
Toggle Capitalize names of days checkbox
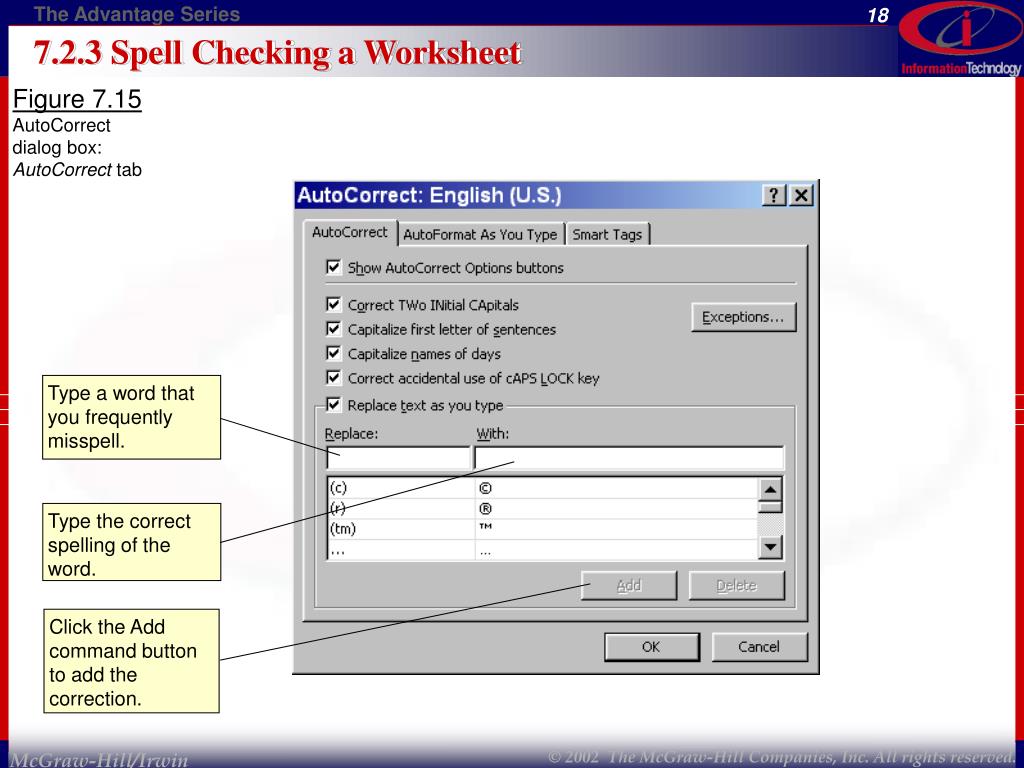[x=334, y=353]
